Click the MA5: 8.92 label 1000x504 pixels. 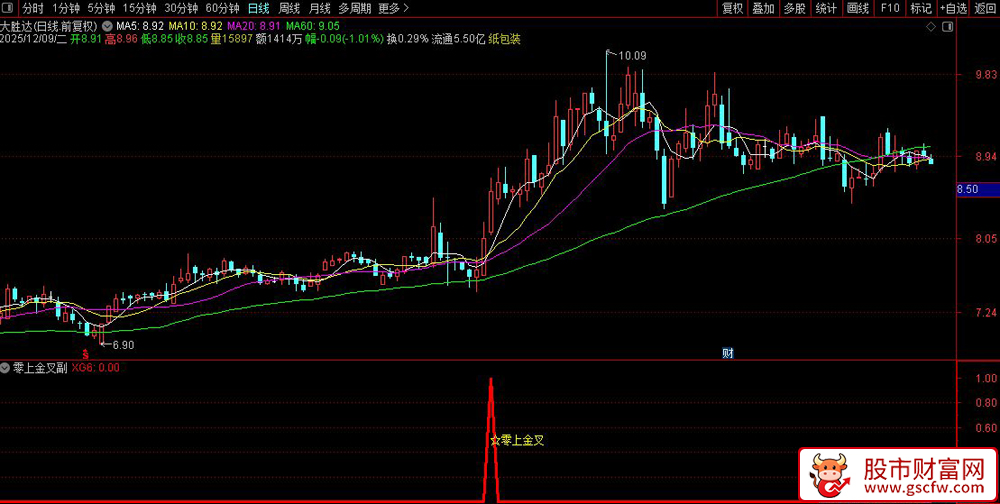click(x=139, y=26)
